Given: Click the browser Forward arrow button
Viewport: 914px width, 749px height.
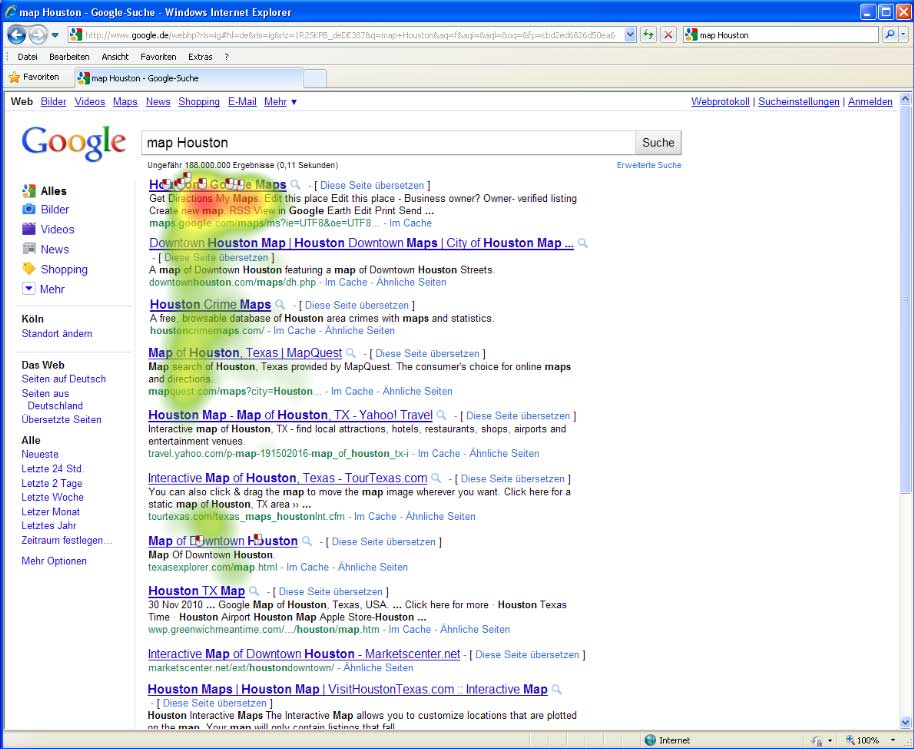Looking at the screenshot, I should (x=38, y=35).
